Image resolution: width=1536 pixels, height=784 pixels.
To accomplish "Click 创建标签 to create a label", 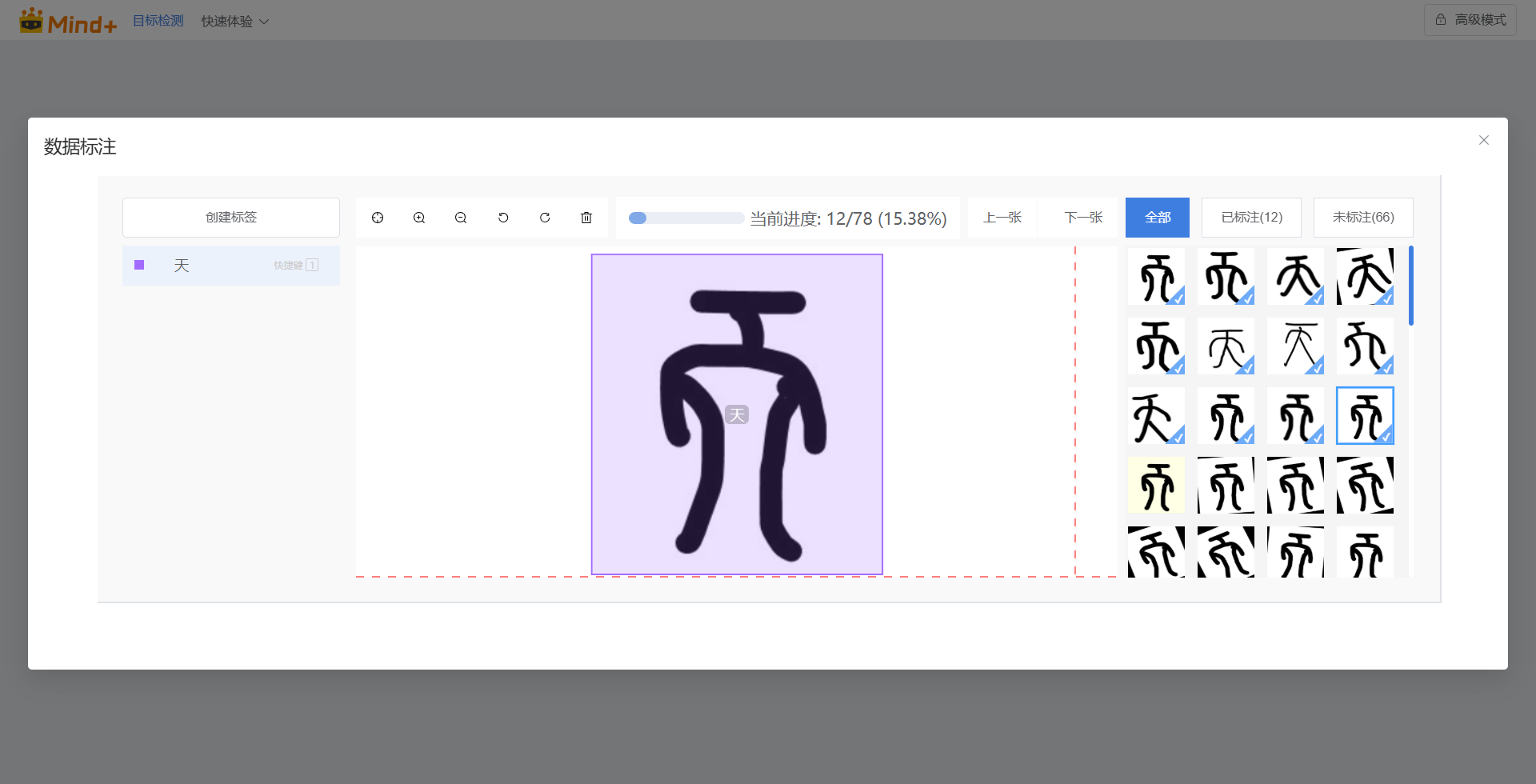I will 230,217.
